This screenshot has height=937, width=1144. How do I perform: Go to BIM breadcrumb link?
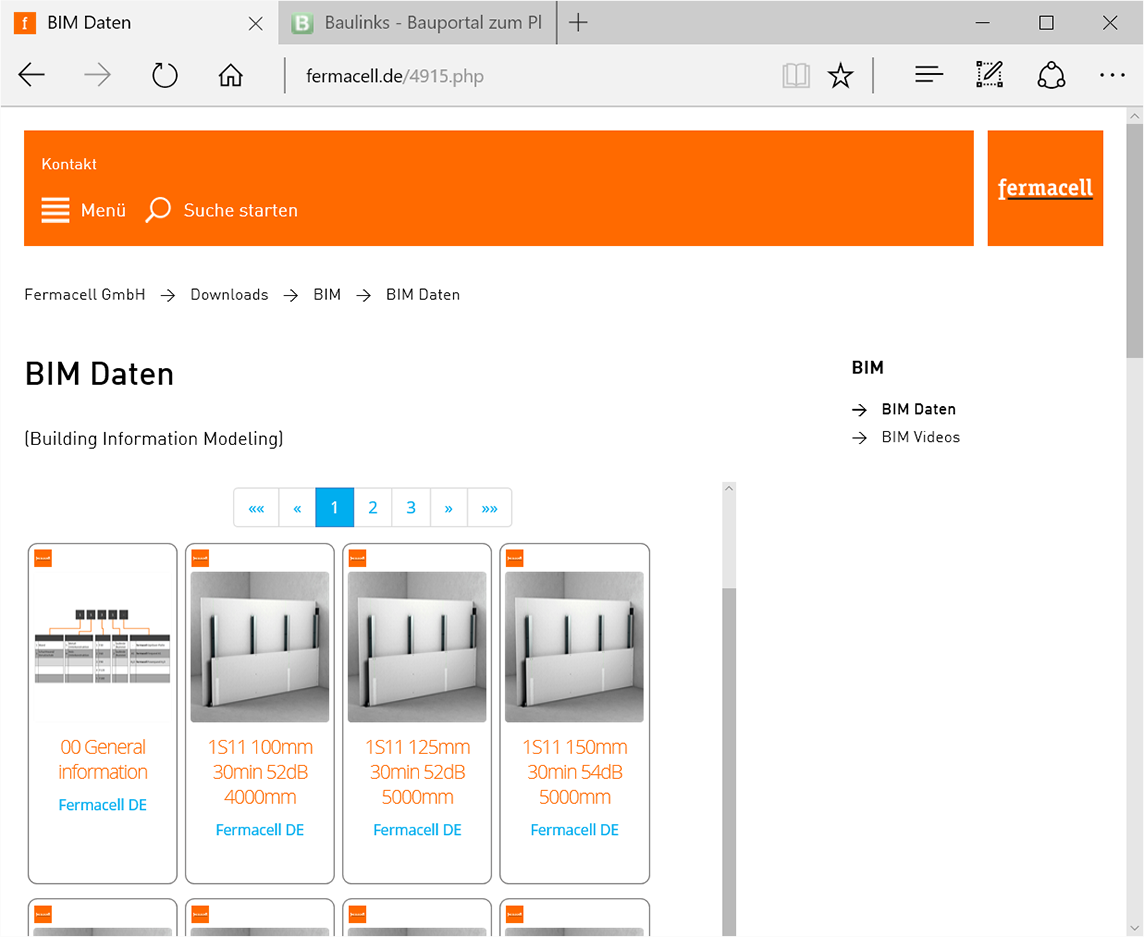(327, 295)
